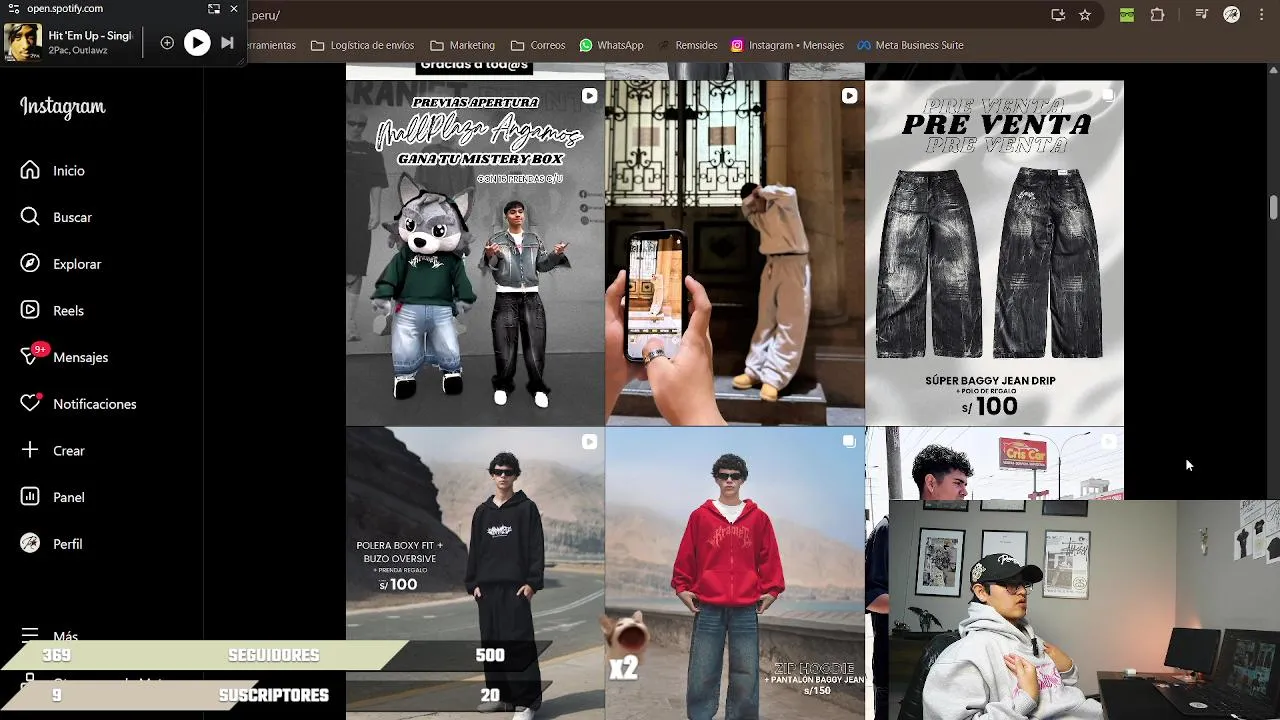Click the install app icon in address bar
Screen dimensions: 1280x720
click(x=1058, y=15)
